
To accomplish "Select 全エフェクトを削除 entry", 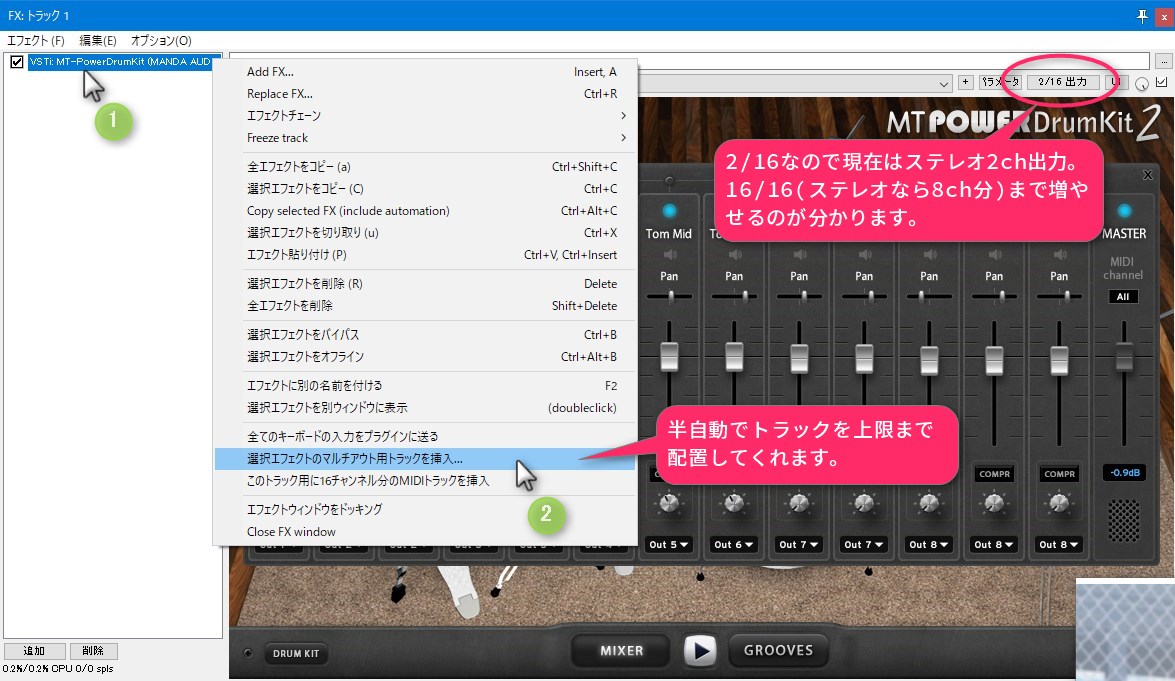I will point(426,306).
